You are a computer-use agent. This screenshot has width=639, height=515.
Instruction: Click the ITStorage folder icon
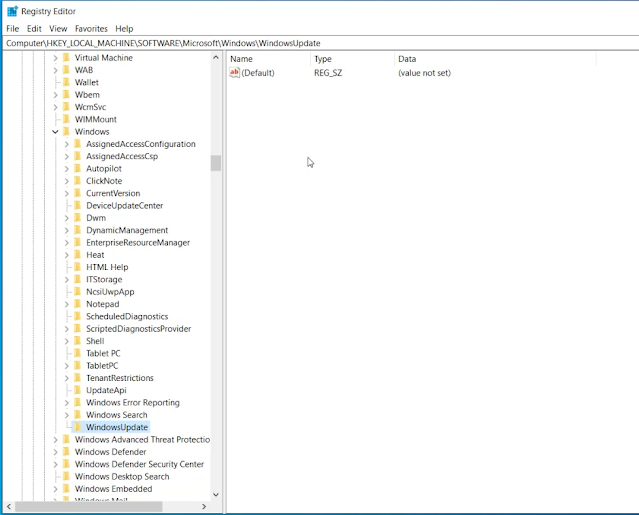77,280
